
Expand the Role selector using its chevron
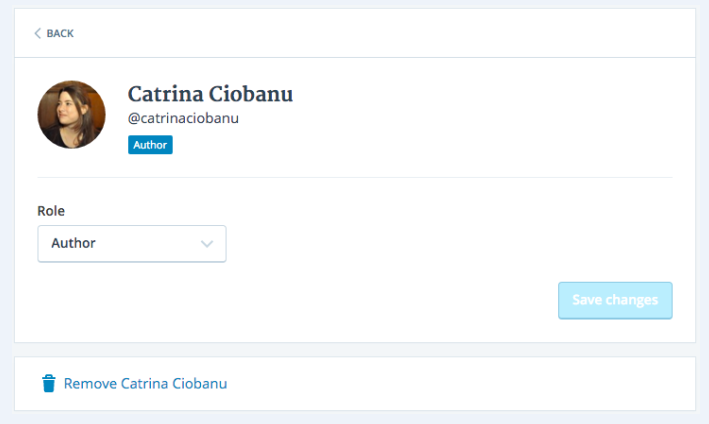coord(207,243)
